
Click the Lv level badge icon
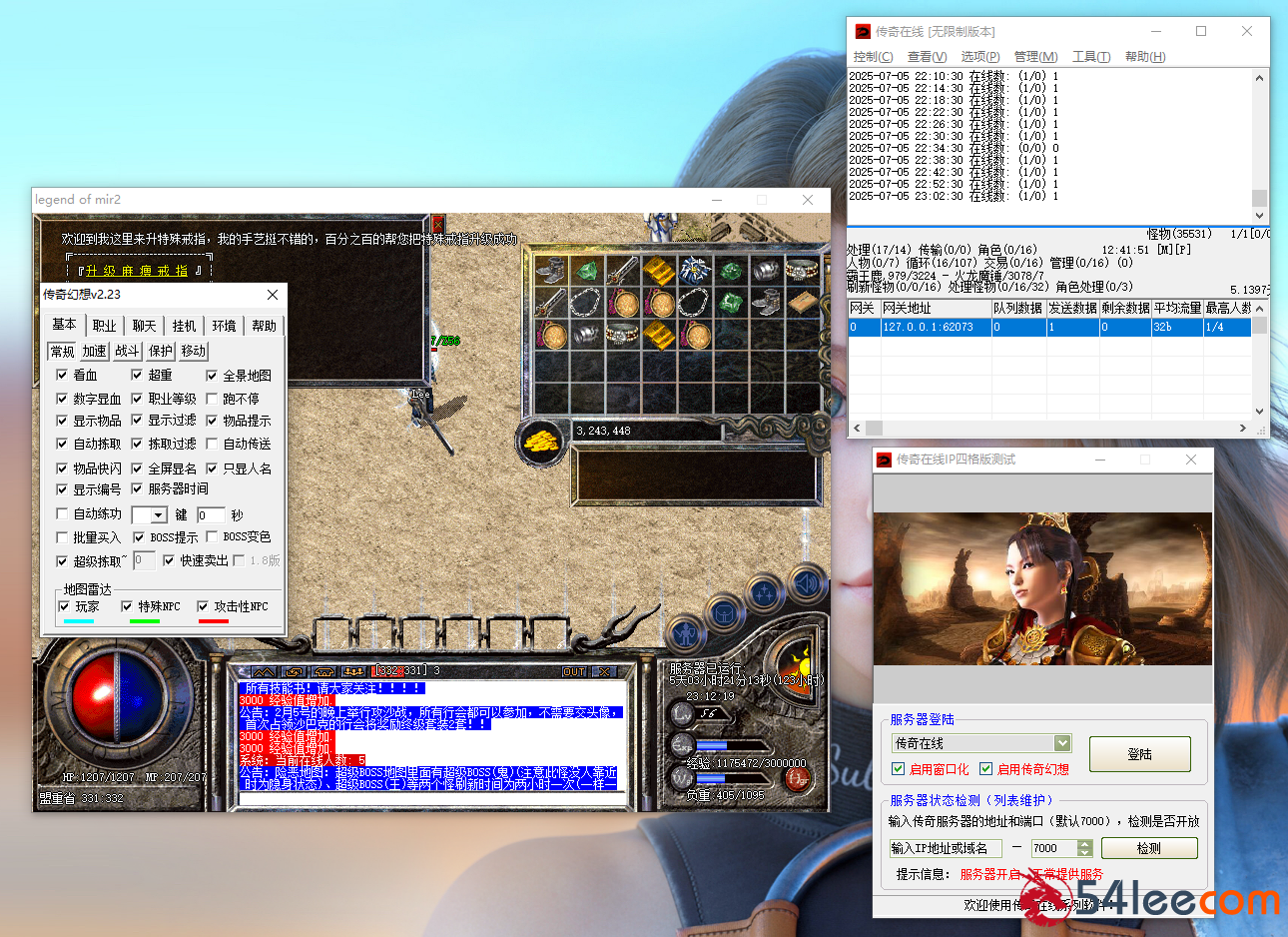[x=682, y=713]
